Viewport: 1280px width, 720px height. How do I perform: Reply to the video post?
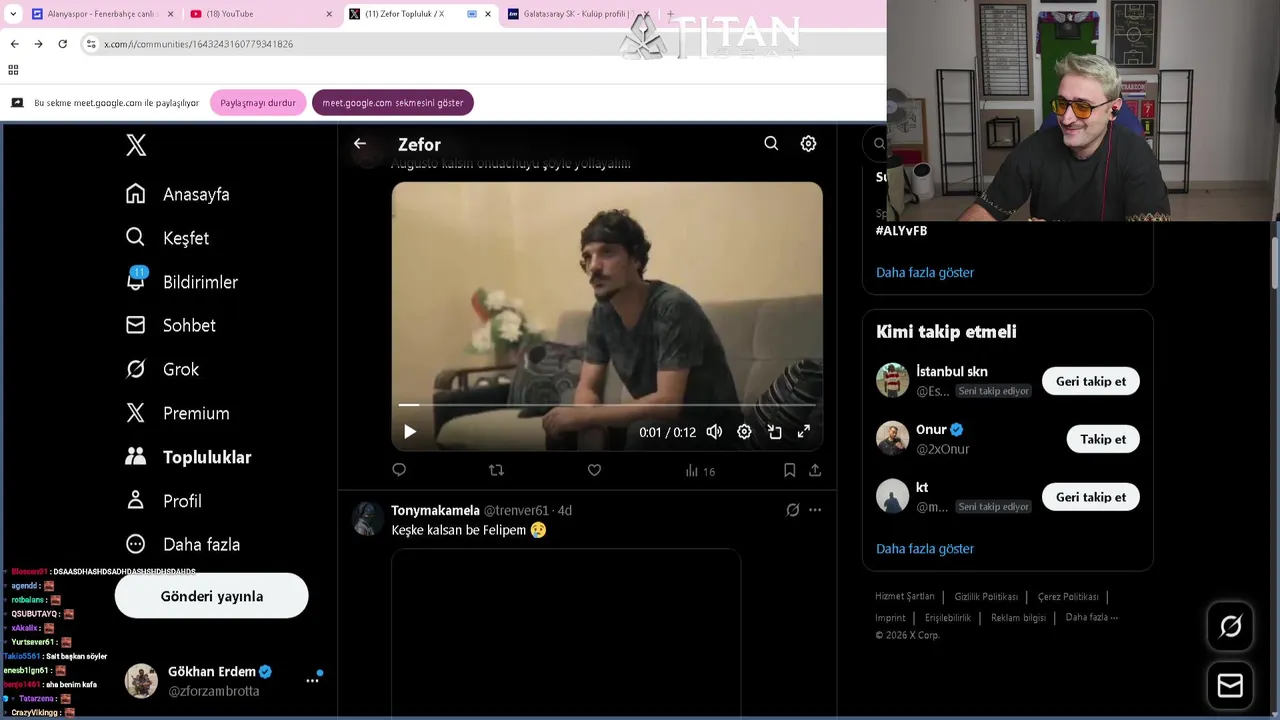pyautogui.click(x=399, y=470)
